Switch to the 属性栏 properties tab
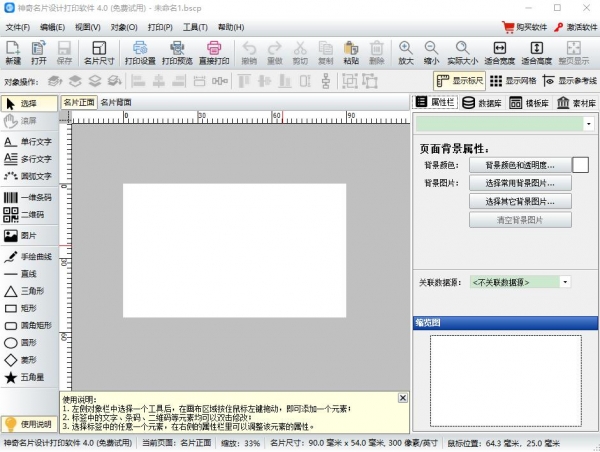Screen dimensions: 600x452 [435, 102]
